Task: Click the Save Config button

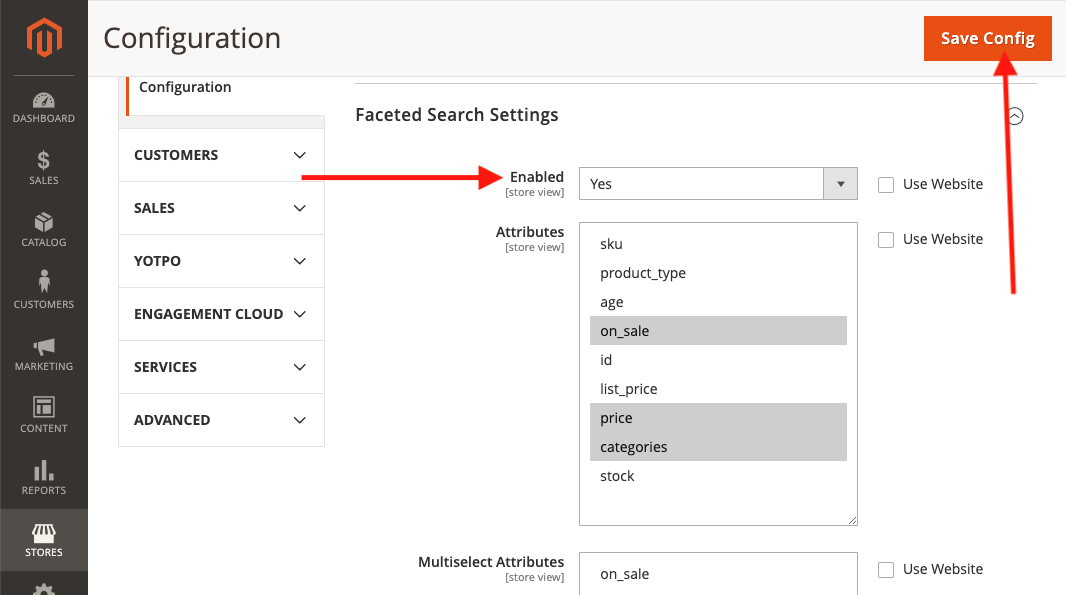Action: [987, 38]
